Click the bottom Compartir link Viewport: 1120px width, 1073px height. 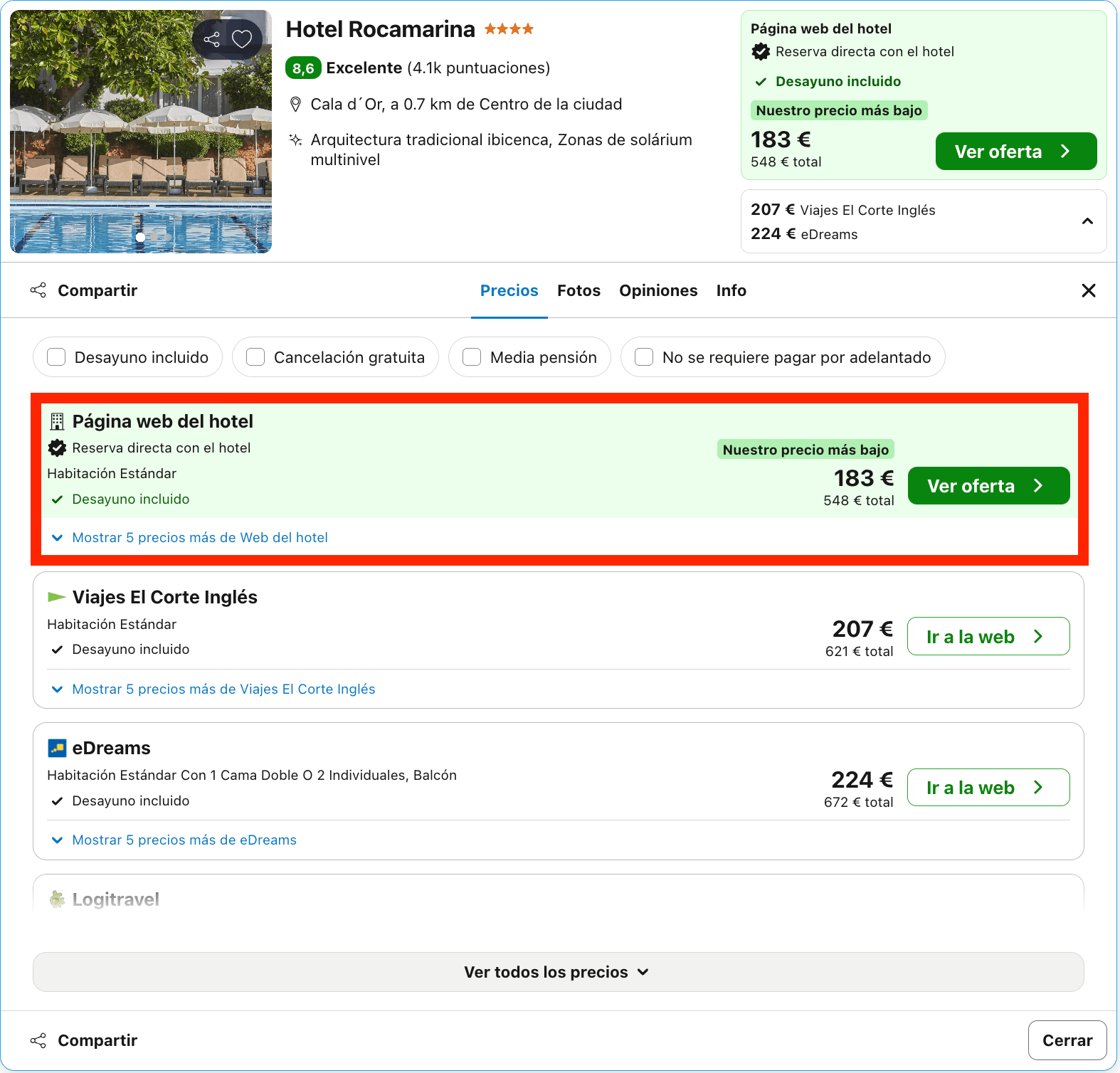pyautogui.click(x=97, y=1040)
